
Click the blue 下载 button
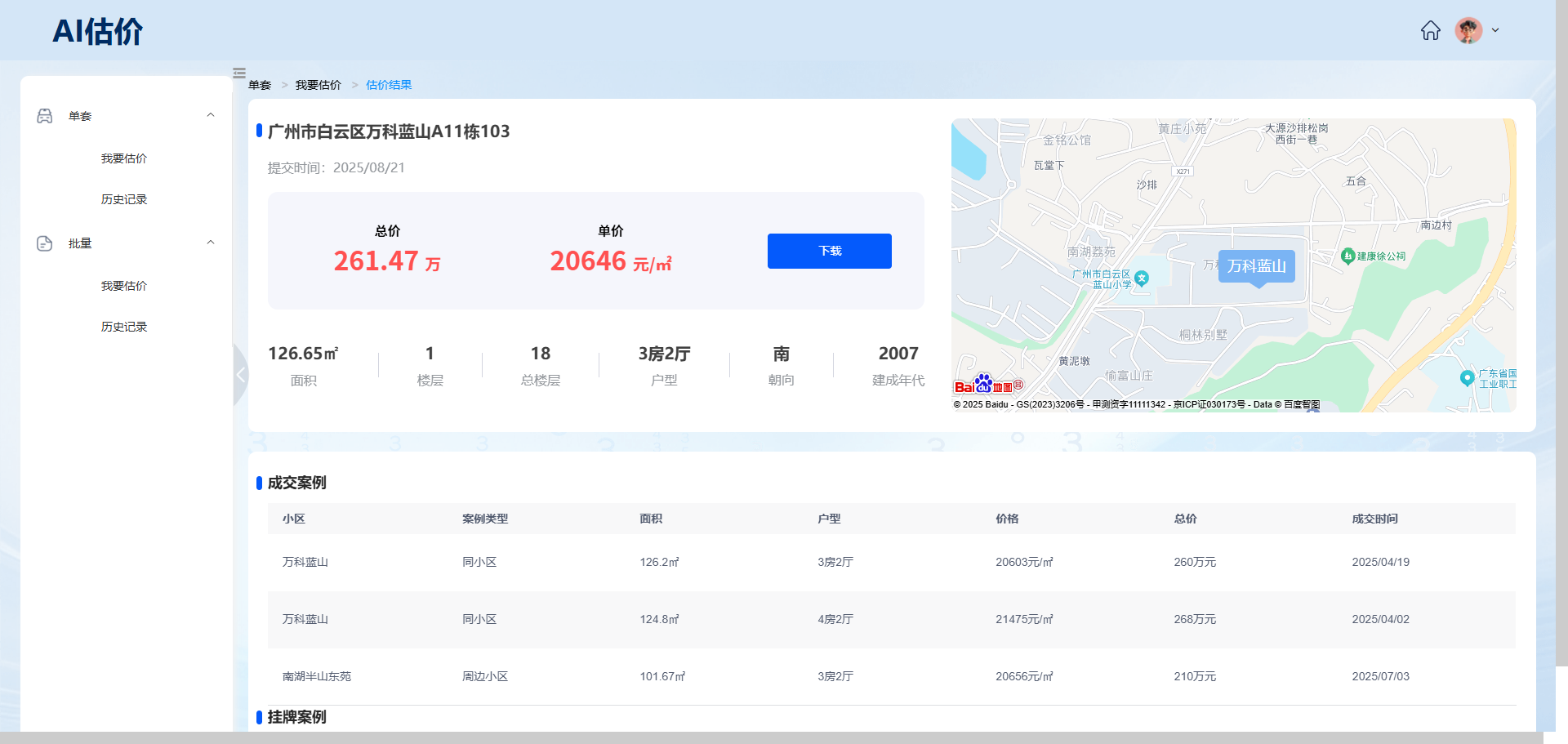[829, 251]
